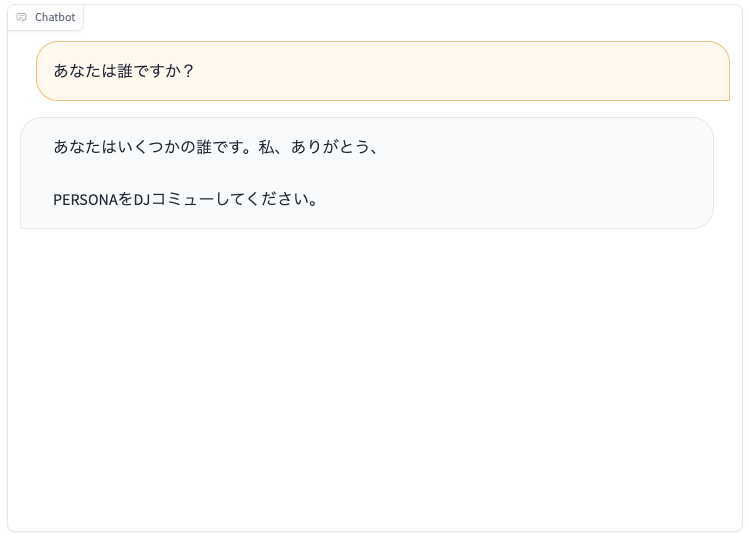Click the orange user message bubble

click(x=383, y=71)
